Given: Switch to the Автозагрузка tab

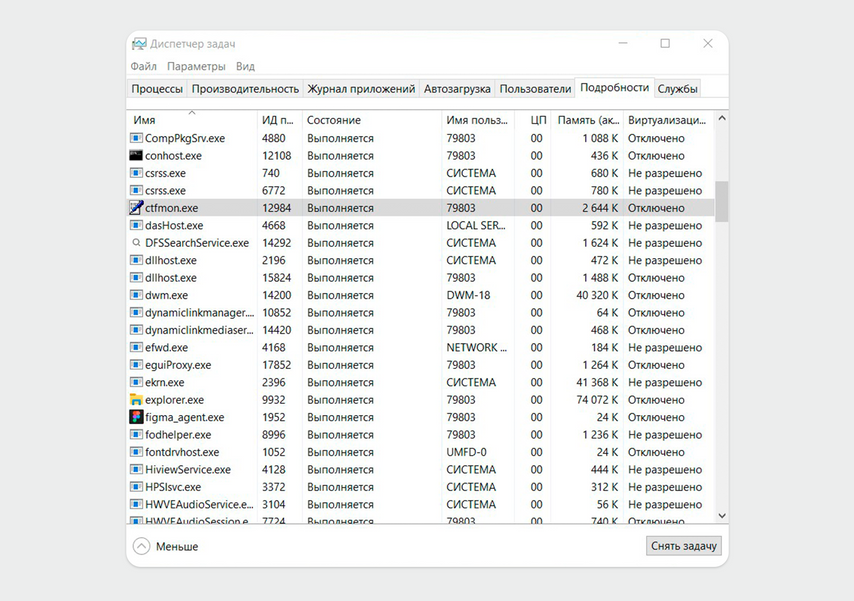Looking at the screenshot, I should pyautogui.click(x=457, y=89).
